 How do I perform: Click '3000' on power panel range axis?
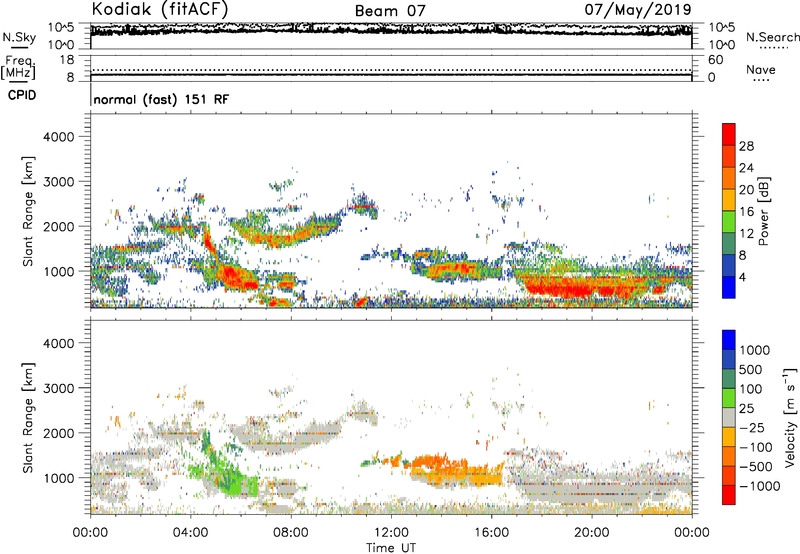pyautogui.click(x=58, y=182)
